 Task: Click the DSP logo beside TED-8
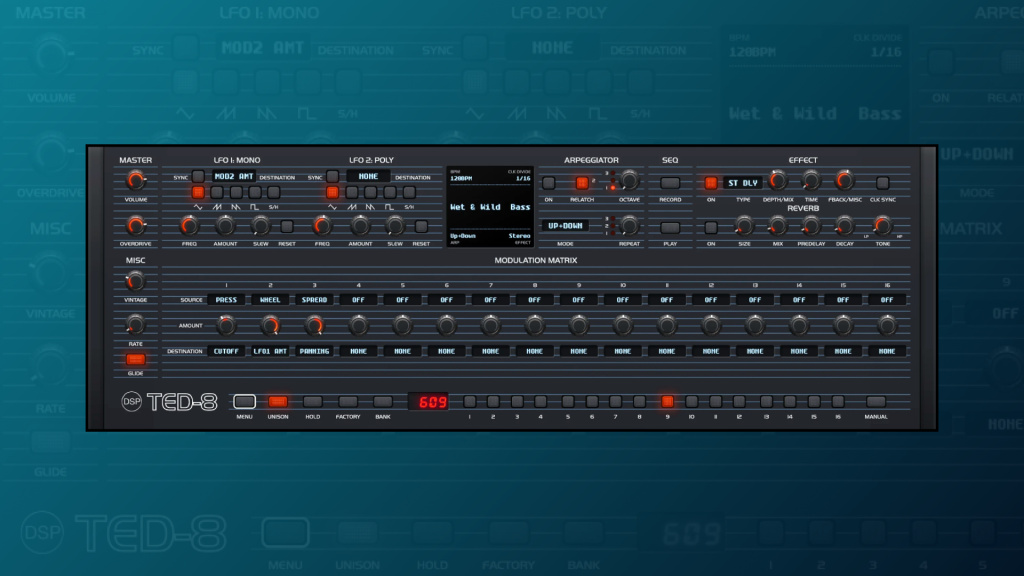[131, 402]
